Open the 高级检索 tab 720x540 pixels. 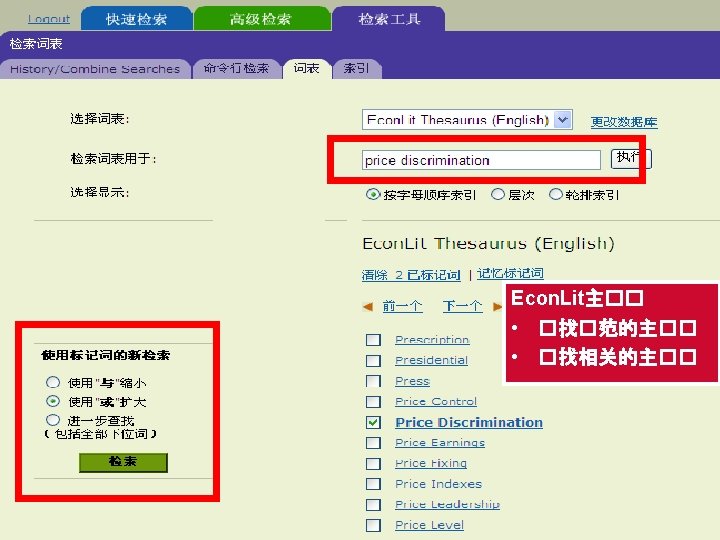pos(261,19)
